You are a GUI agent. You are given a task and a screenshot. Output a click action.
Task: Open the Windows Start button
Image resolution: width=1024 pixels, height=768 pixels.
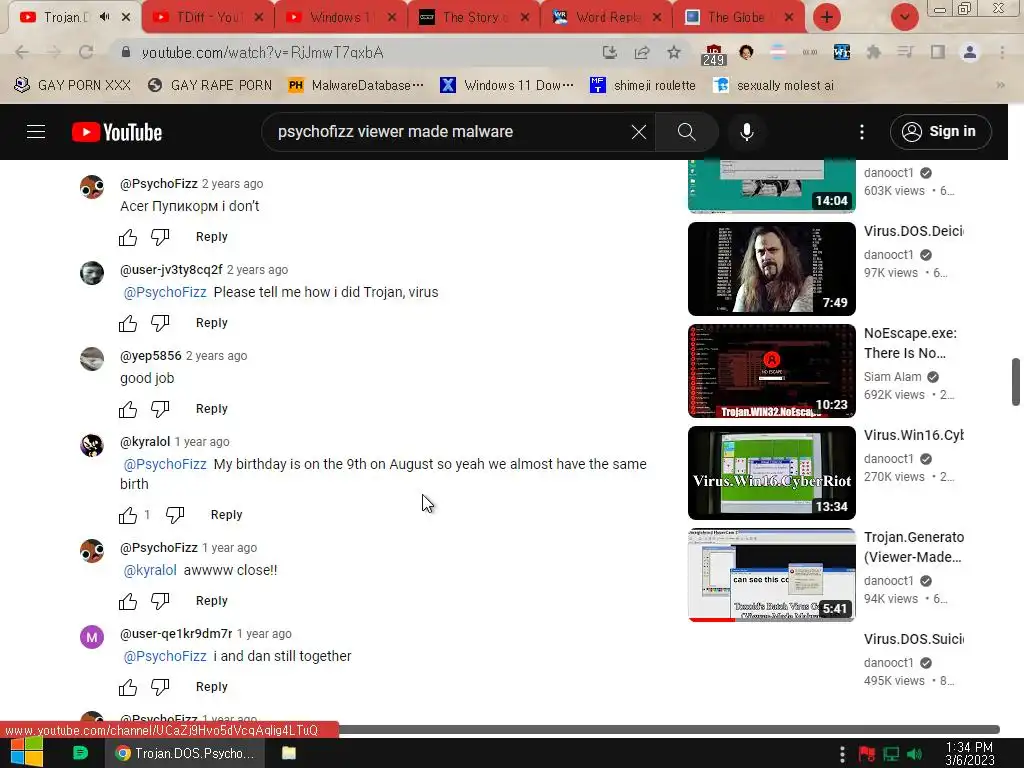[26, 752]
